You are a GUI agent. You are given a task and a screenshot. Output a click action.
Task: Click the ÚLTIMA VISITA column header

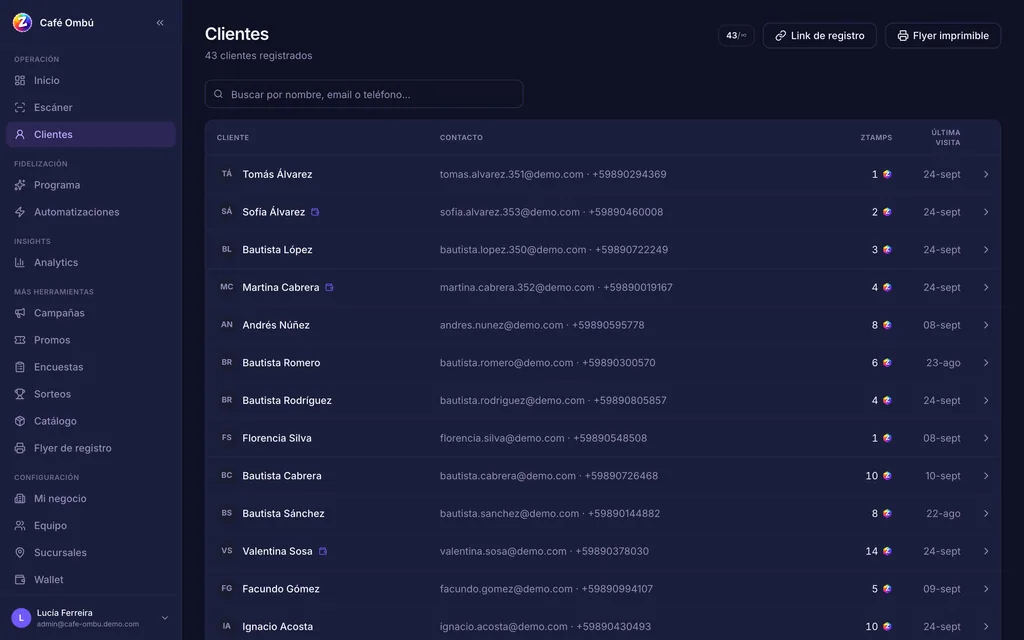(x=946, y=137)
